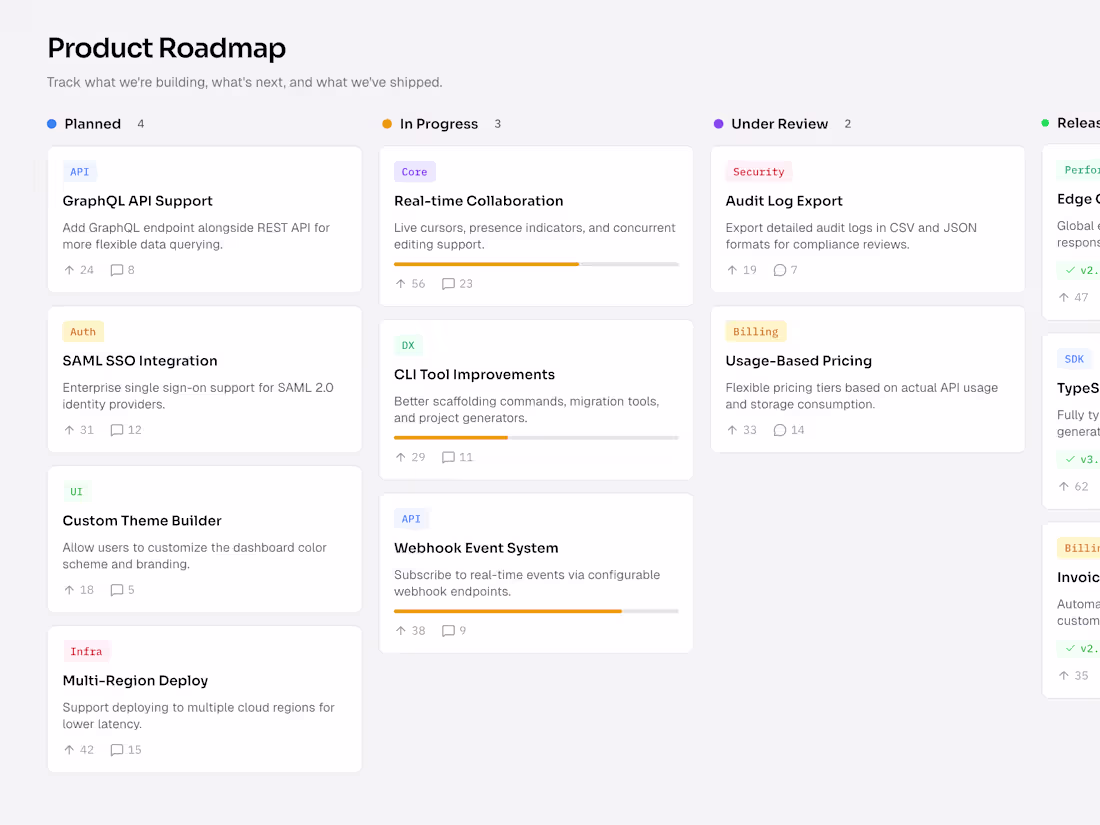Select the Under Review column header
The width and height of the screenshot is (1100, 825).
coord(780,123)
